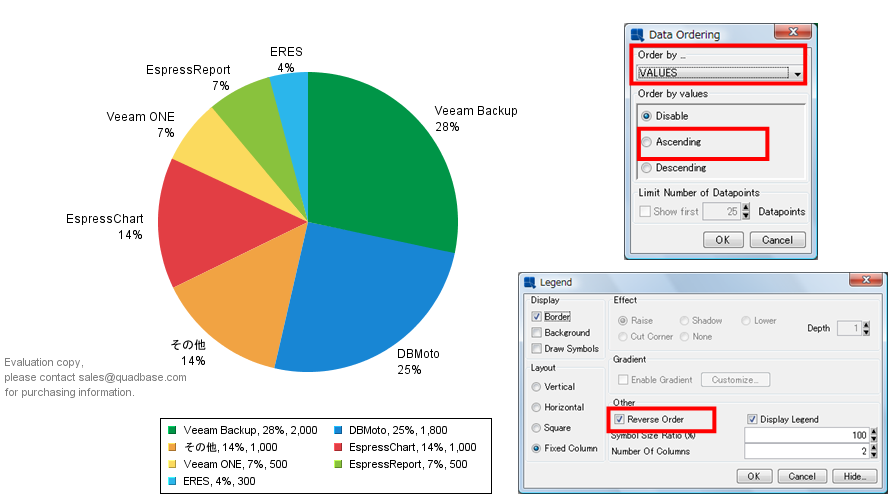Click the Hide button in Legend dialog
The height and width of the screenshot is (500, 888).
point(855,476)
